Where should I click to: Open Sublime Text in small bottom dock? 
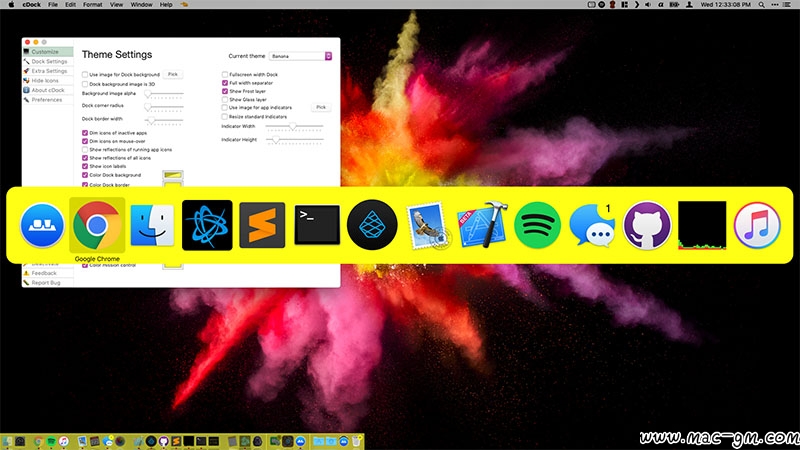coord(176,441)
